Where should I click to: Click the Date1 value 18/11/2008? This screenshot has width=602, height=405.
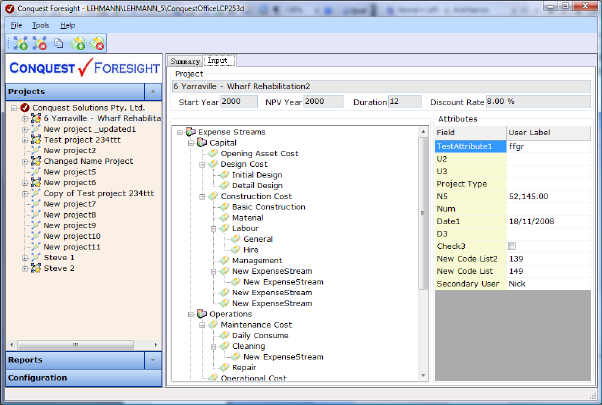[531, 221]
